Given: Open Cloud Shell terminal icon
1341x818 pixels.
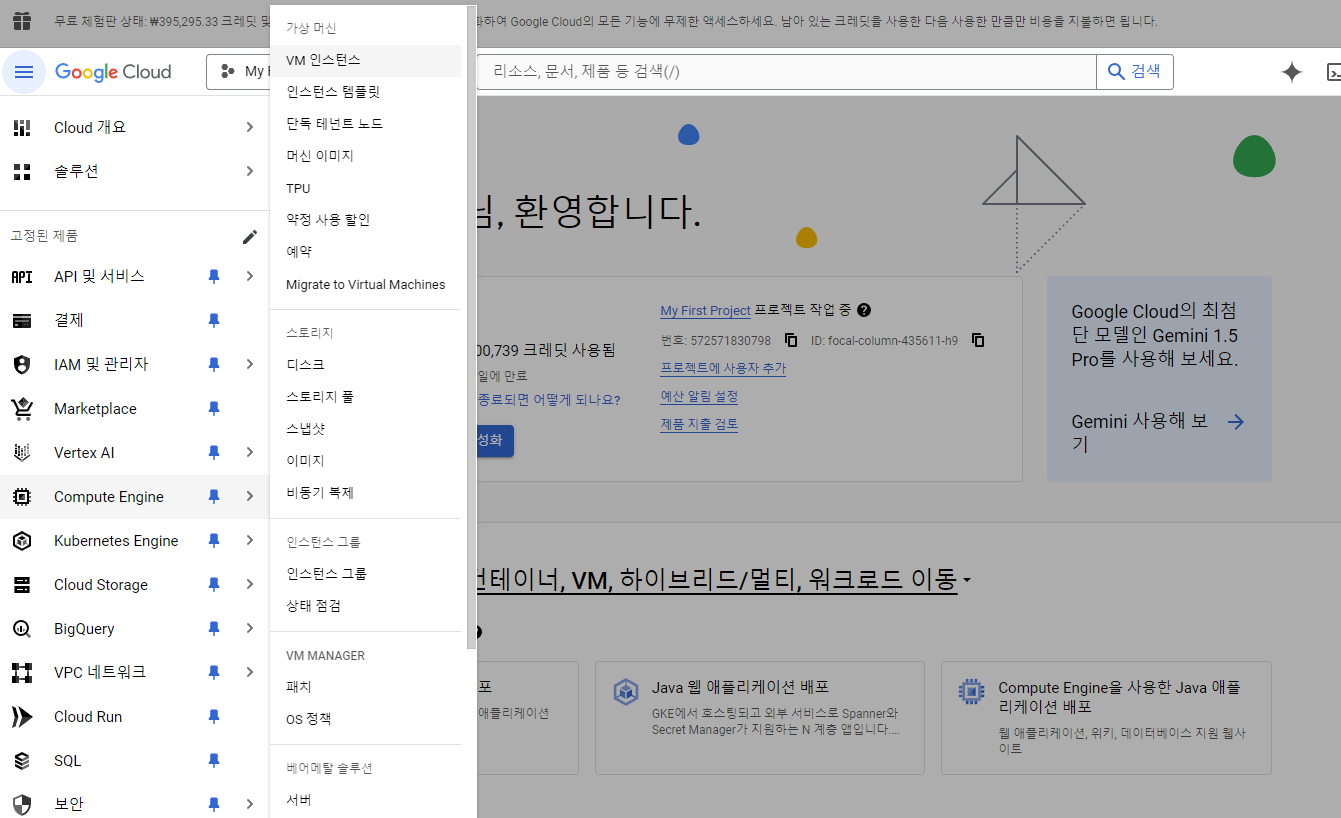Looking at the screenshot, I should pyautogui.click(x=1333, y=72).
